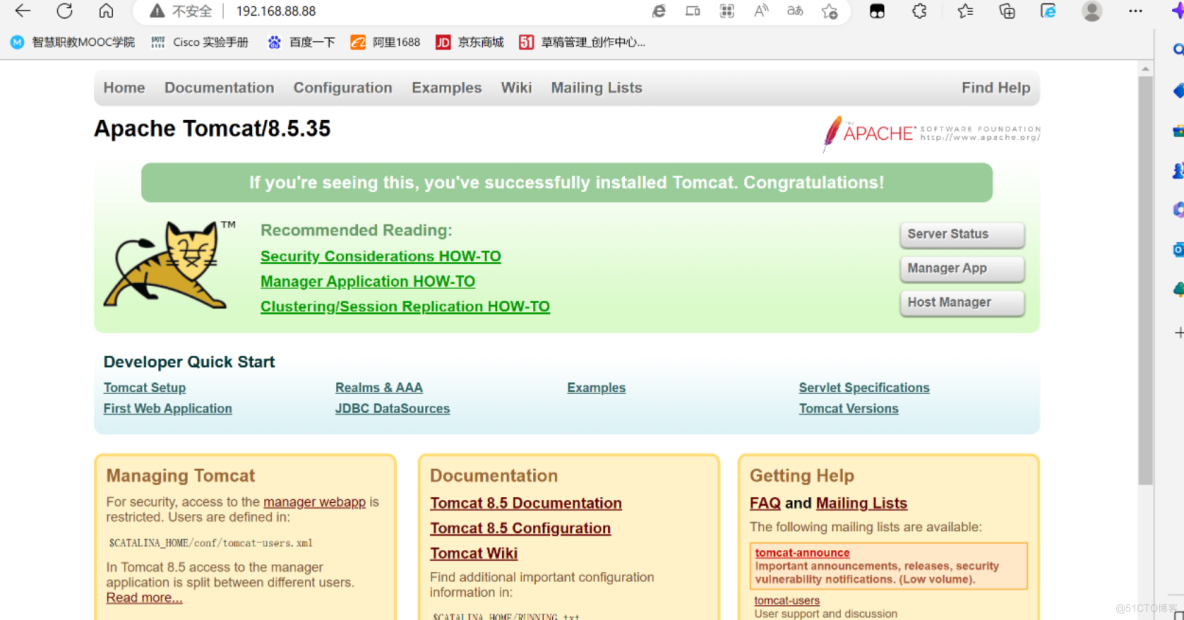
Task: Open the Mailing Lists link under Getting Help
Action: coord(862,503)
